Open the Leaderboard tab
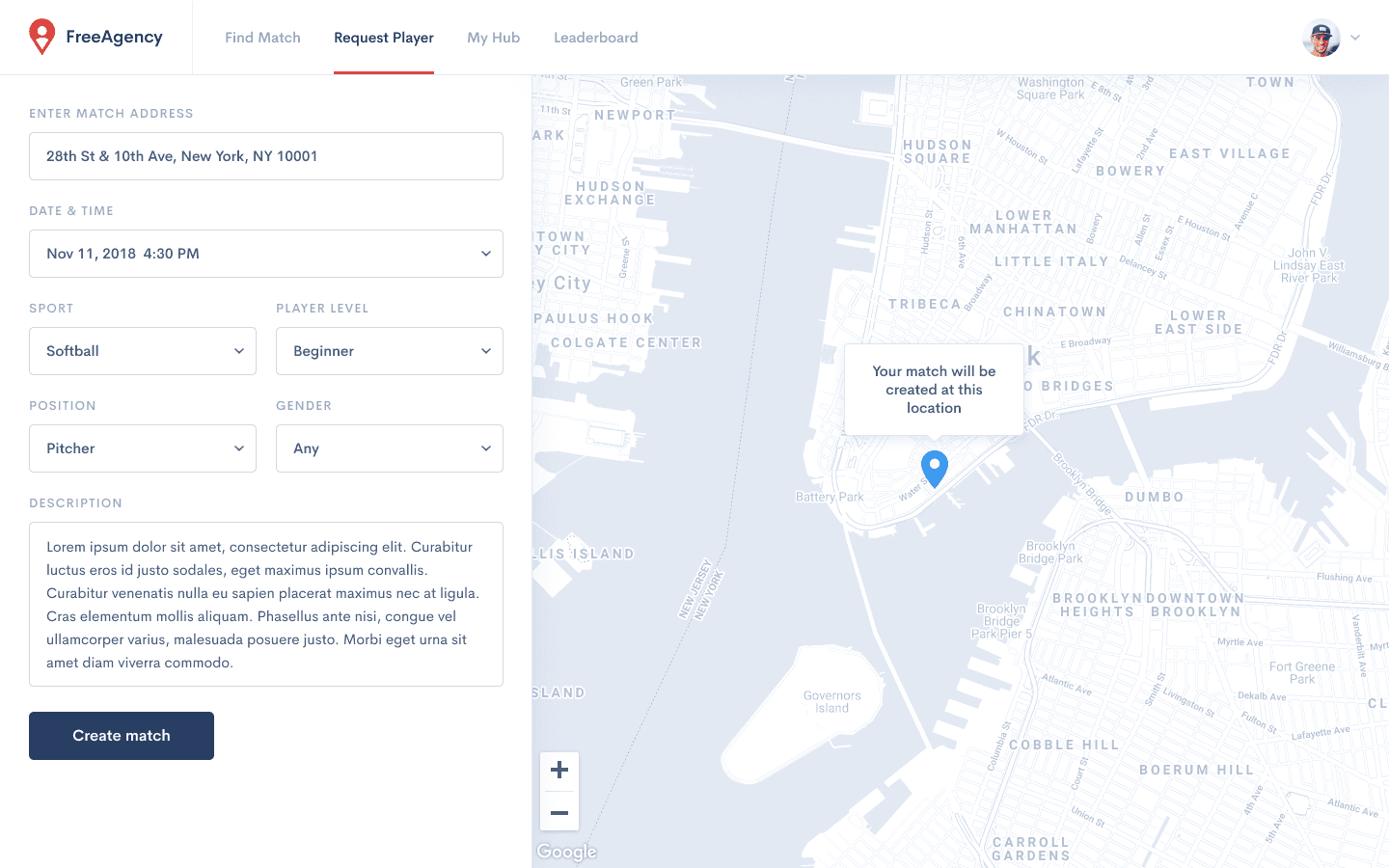1389x868 pixels. (x=596, y=38)
